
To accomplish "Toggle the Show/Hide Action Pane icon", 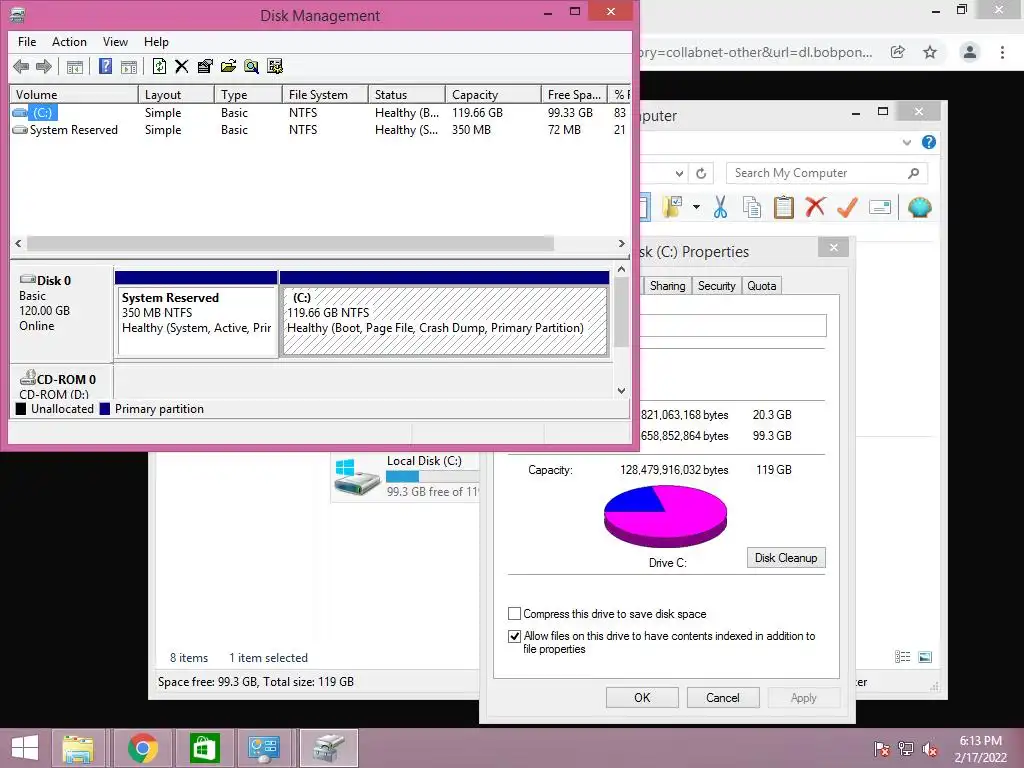I will pyautogui.click(x=129, y=66).
